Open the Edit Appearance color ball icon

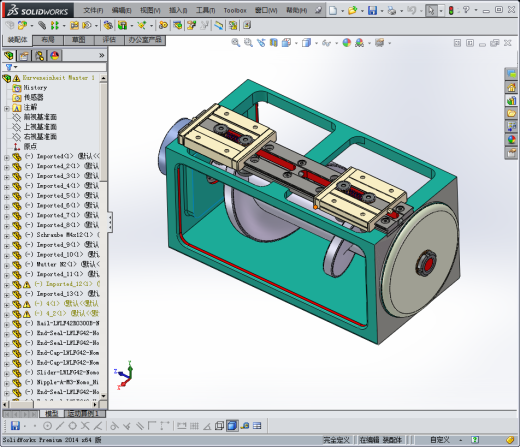point(347,43)
